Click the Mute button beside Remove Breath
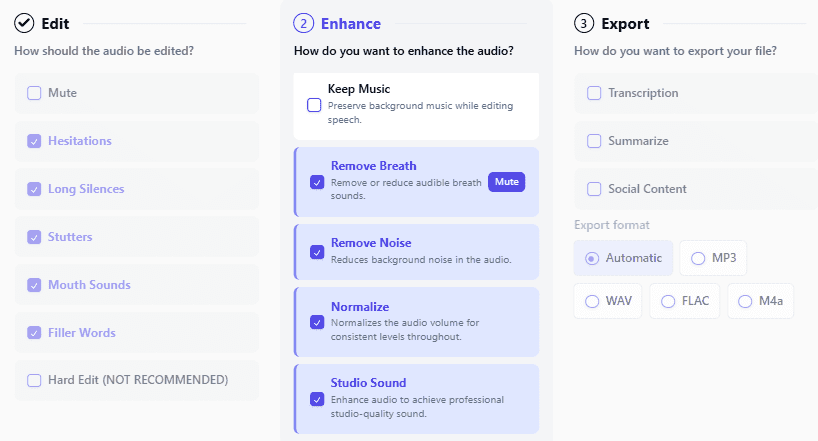This screenshot has width=818, height=441. pyautogui.click(x=507, y=182)
